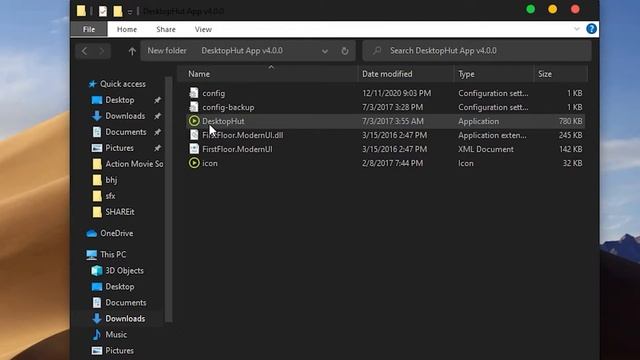Click the New folder breadcrumb

(x=167, y=51)
